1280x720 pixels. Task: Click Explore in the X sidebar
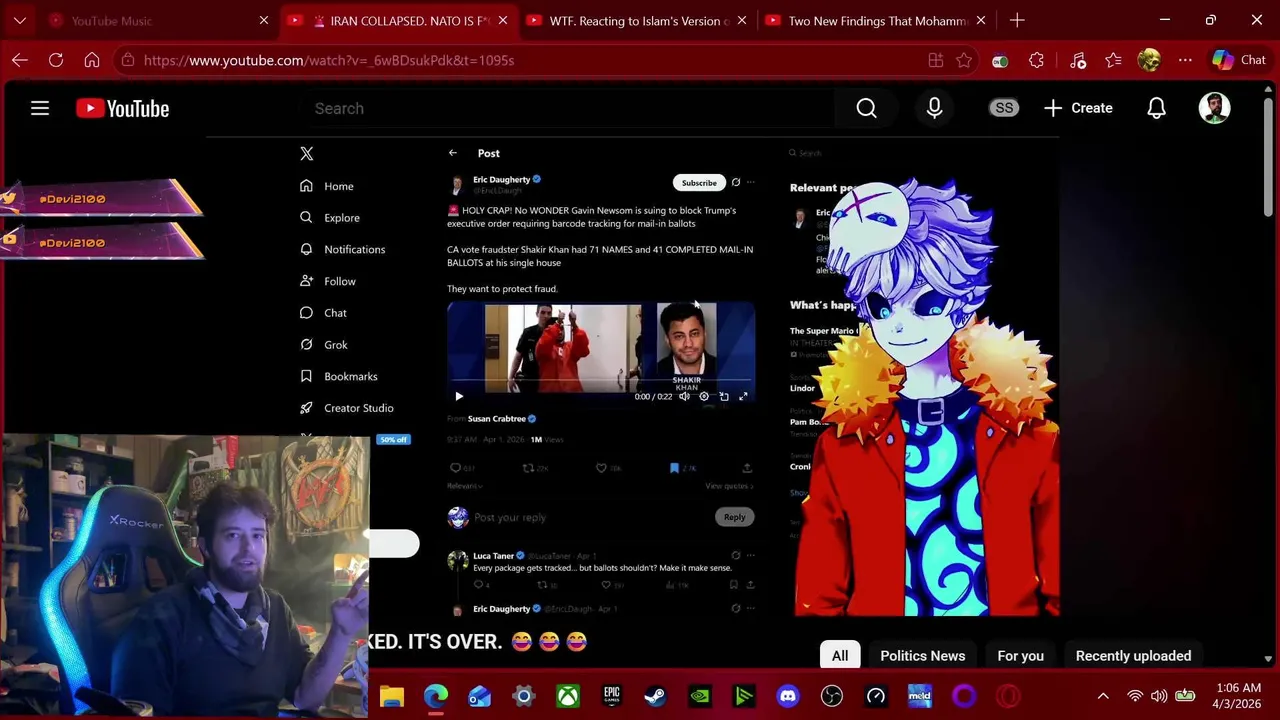click(x=330, y=218)
